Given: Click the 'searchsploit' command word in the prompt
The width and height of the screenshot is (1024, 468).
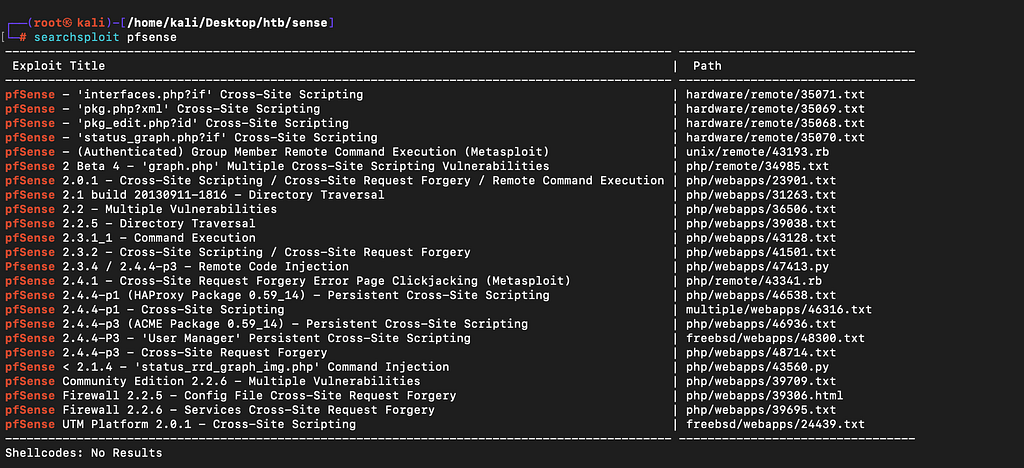Looking at the screenshot, I should [x=77, y=37].
